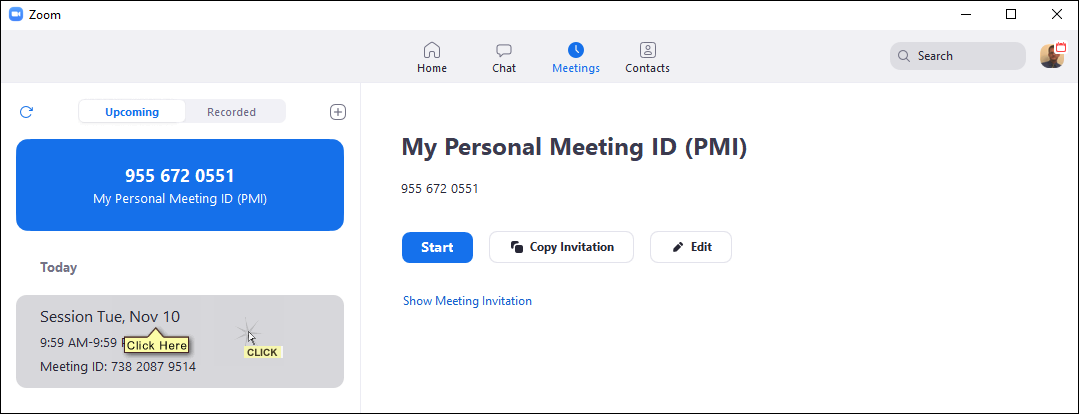Select the Meetings tab
The image size is (1079, 414).
pos(575,58)
